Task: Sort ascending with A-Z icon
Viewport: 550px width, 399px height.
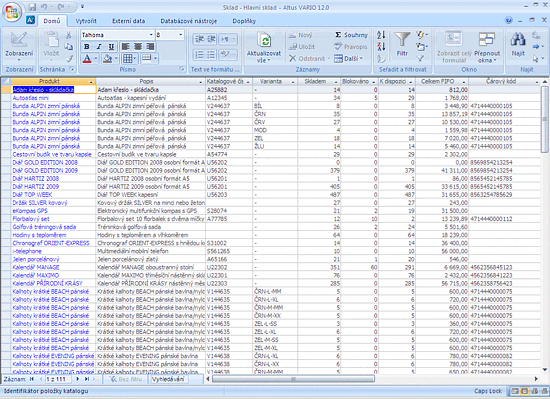Action: tap(381, 35)
